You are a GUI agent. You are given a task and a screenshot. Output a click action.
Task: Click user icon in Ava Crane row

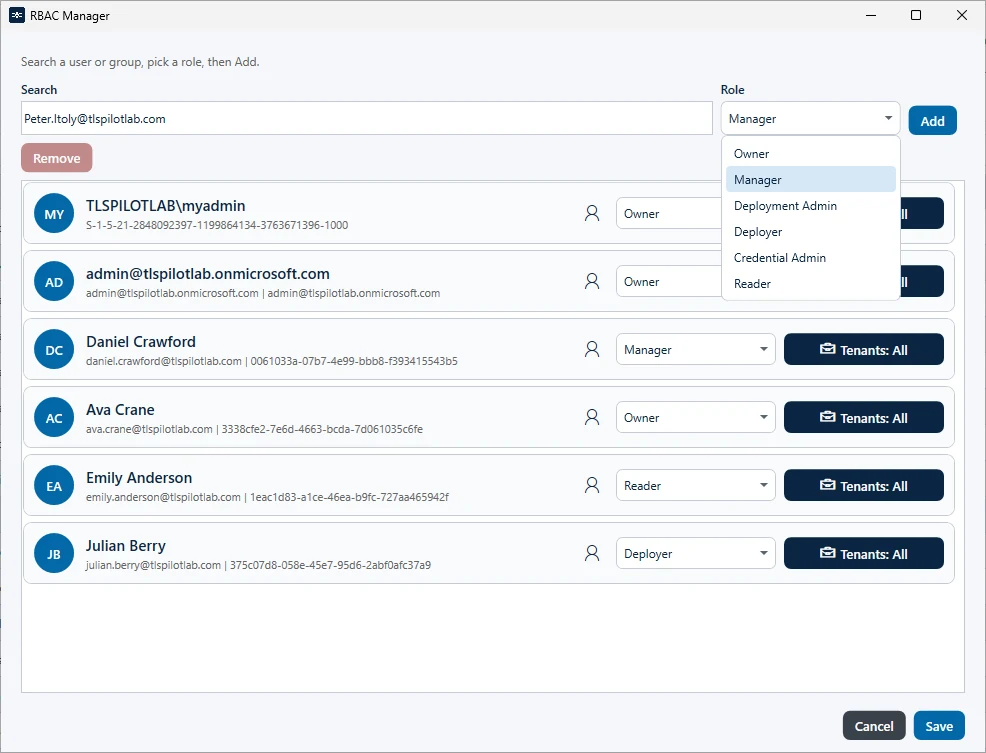pyautogui.click(x=592, y=417)
